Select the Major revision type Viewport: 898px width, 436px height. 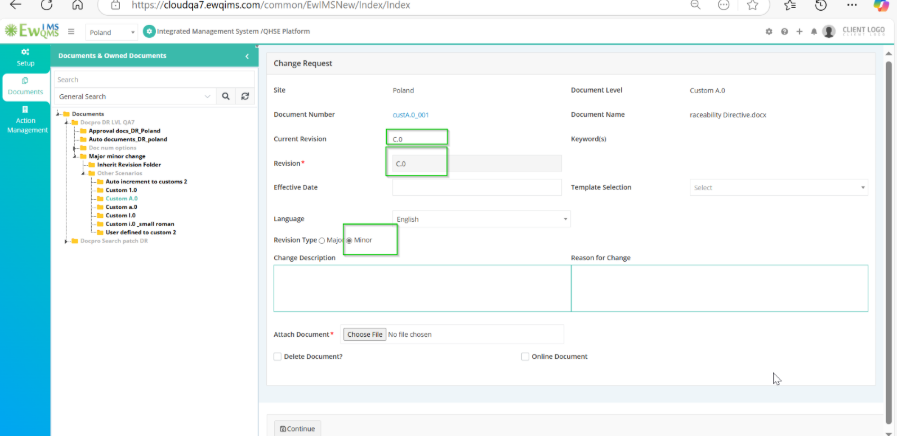[x=322, y=241]
